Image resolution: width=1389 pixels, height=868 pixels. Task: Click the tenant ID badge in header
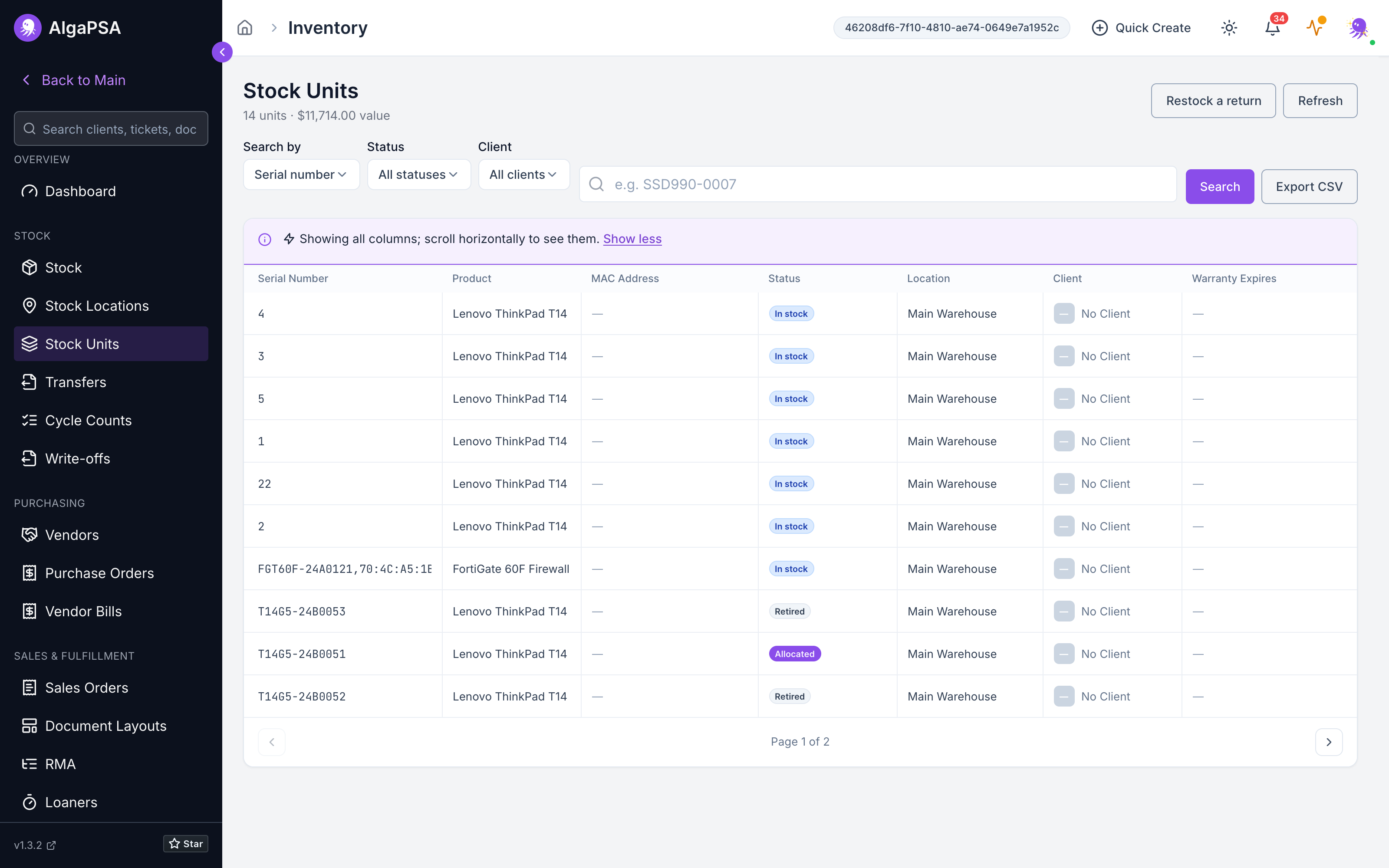tap(951, 27)
